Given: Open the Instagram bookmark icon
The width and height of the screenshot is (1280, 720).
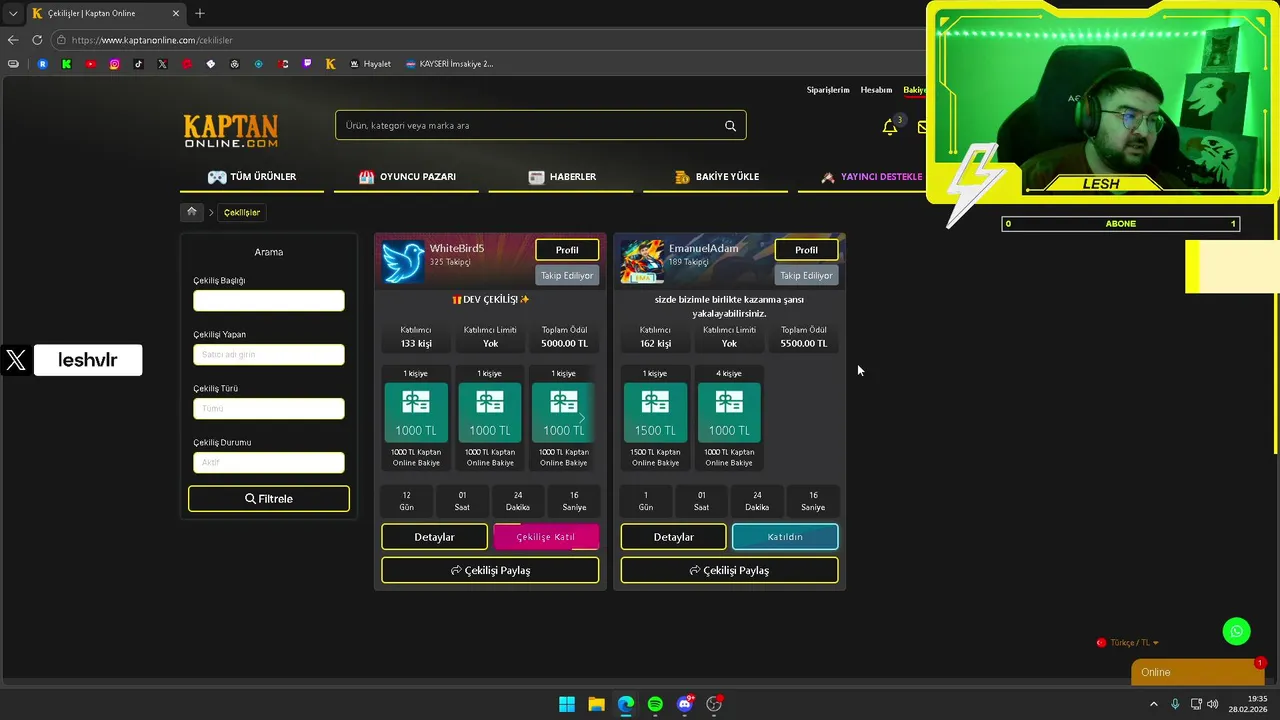Looking at the screenshot, I should pyautogui.click(x=115, y=64).
